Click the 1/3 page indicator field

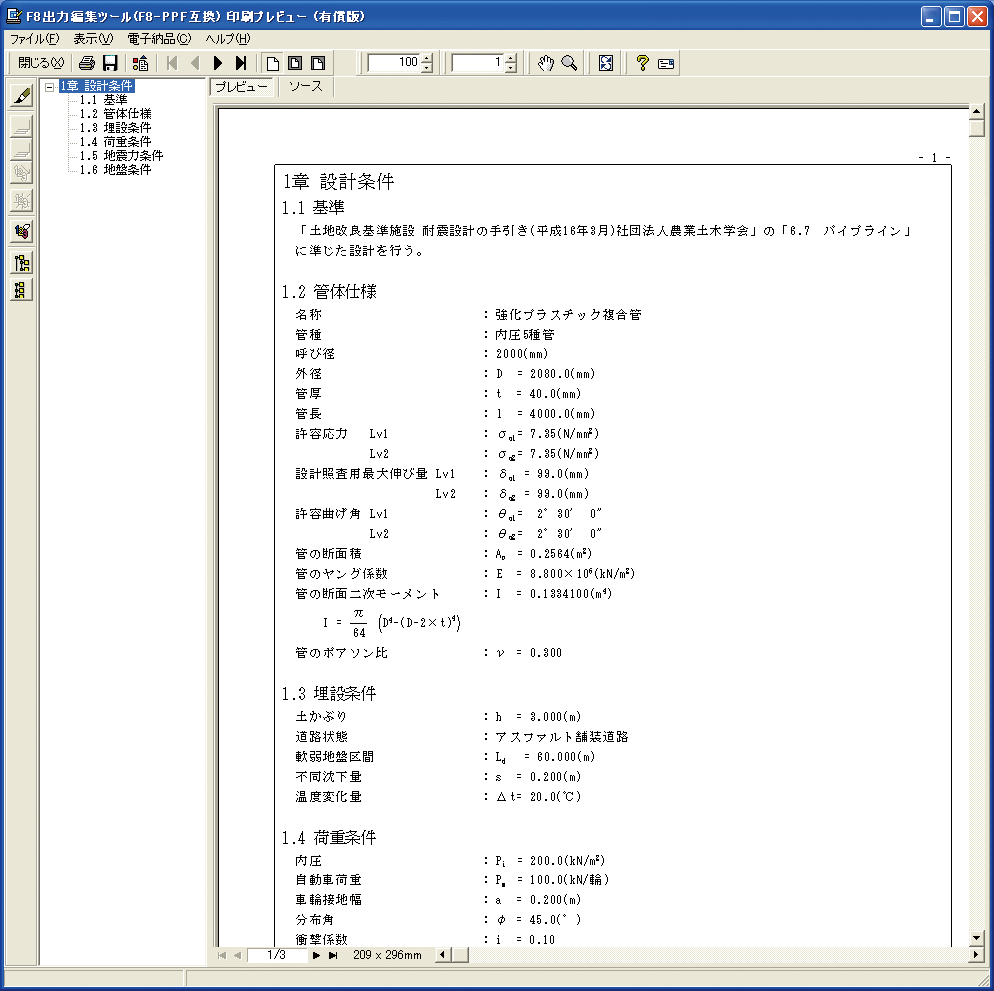coord(277,955)
